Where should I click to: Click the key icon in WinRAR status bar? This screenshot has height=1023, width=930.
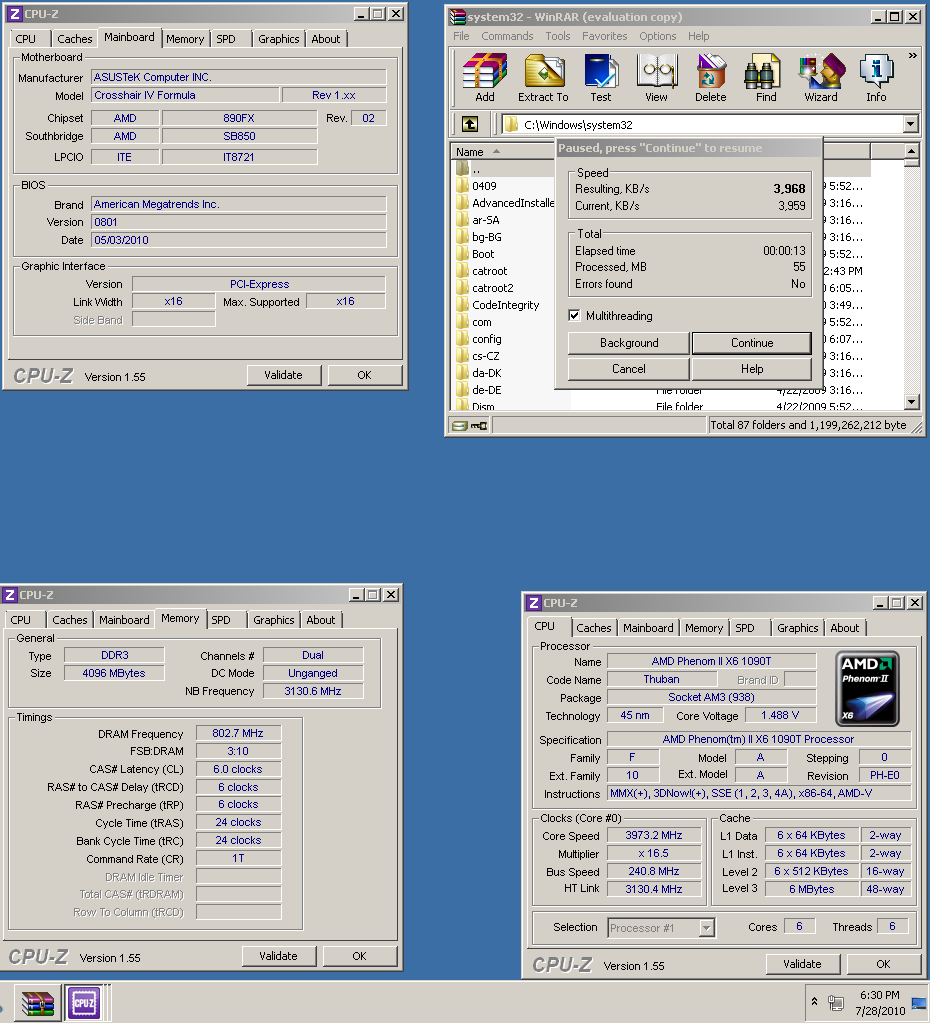click(479, 426)
